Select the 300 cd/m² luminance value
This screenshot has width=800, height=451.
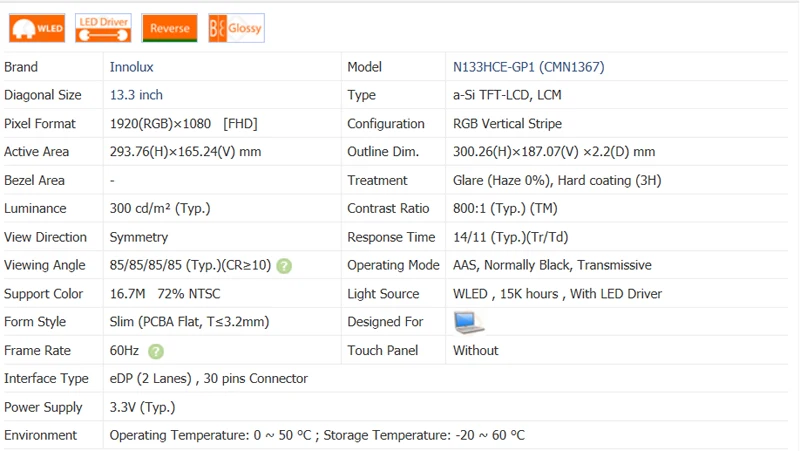[160, 208]
